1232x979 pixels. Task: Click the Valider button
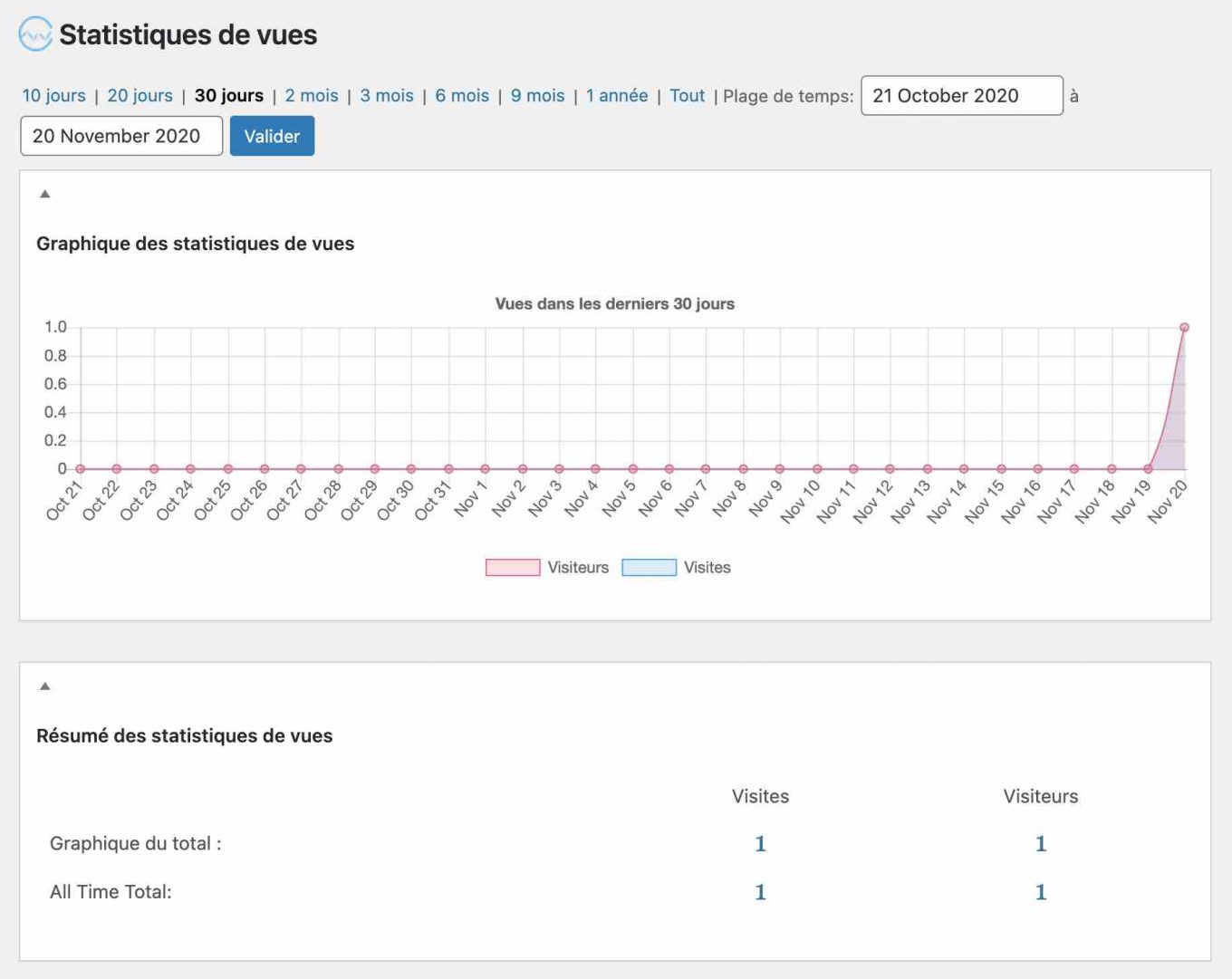pyautogui.click(x=272, y=136)
